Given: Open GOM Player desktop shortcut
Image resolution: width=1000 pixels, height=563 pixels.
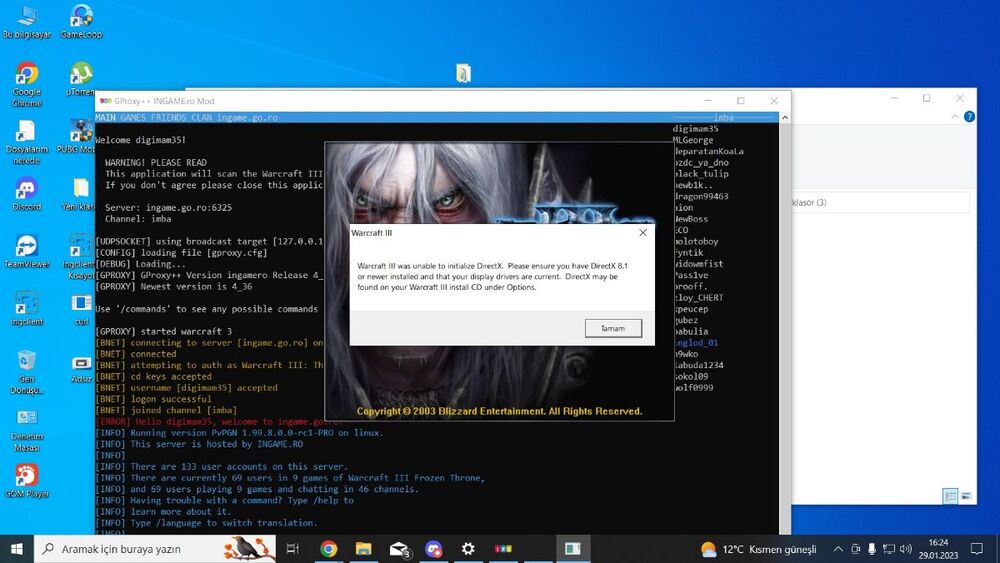Looking at the screenshot, I should click(27, 478).
